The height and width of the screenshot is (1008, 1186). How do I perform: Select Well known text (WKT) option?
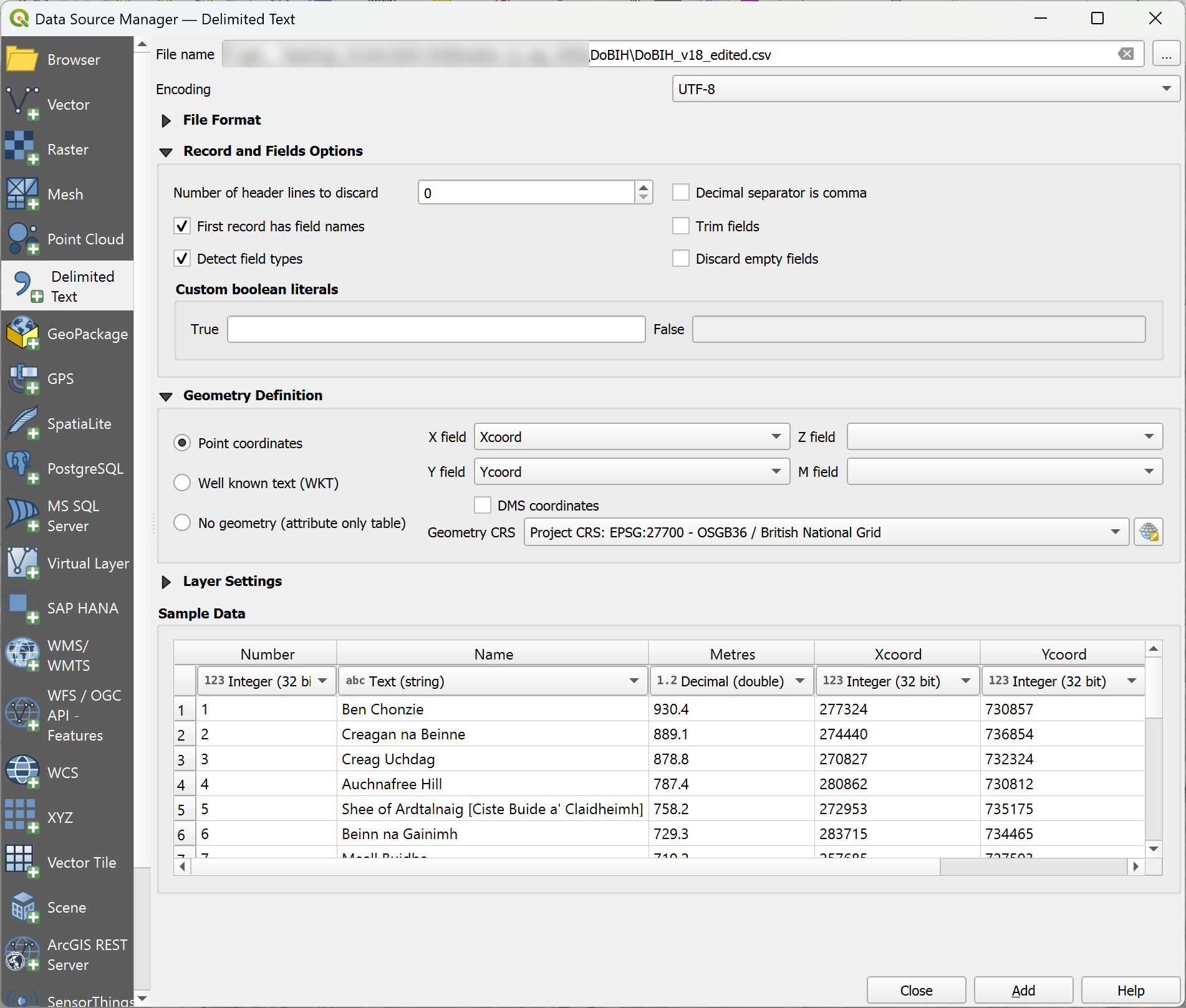pyautogui.click(x=182, y=483)
